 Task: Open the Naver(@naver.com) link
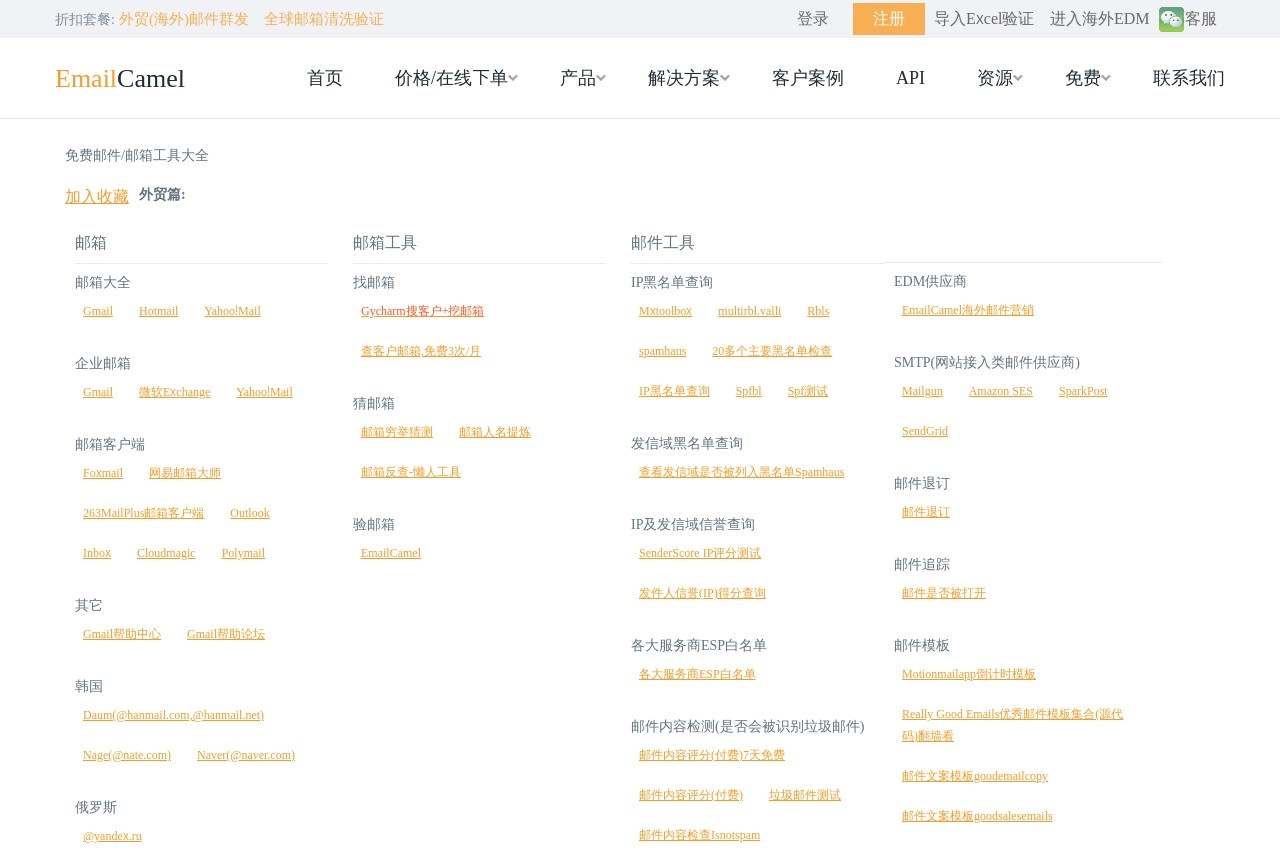[x=246, y=755]
